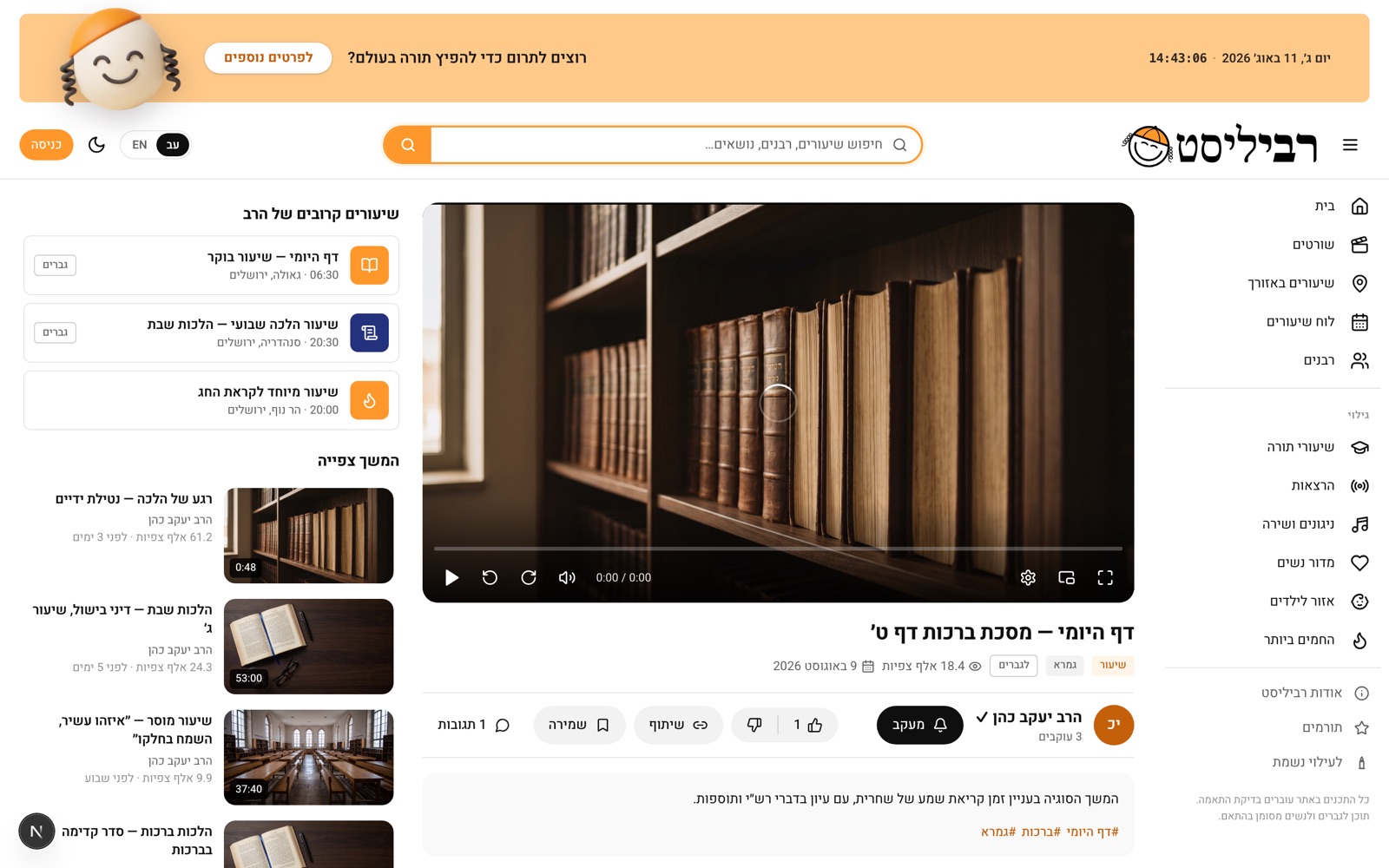Dislike the video with the thumbs-down
This screenshot has height=868, width=1389.
754,725
